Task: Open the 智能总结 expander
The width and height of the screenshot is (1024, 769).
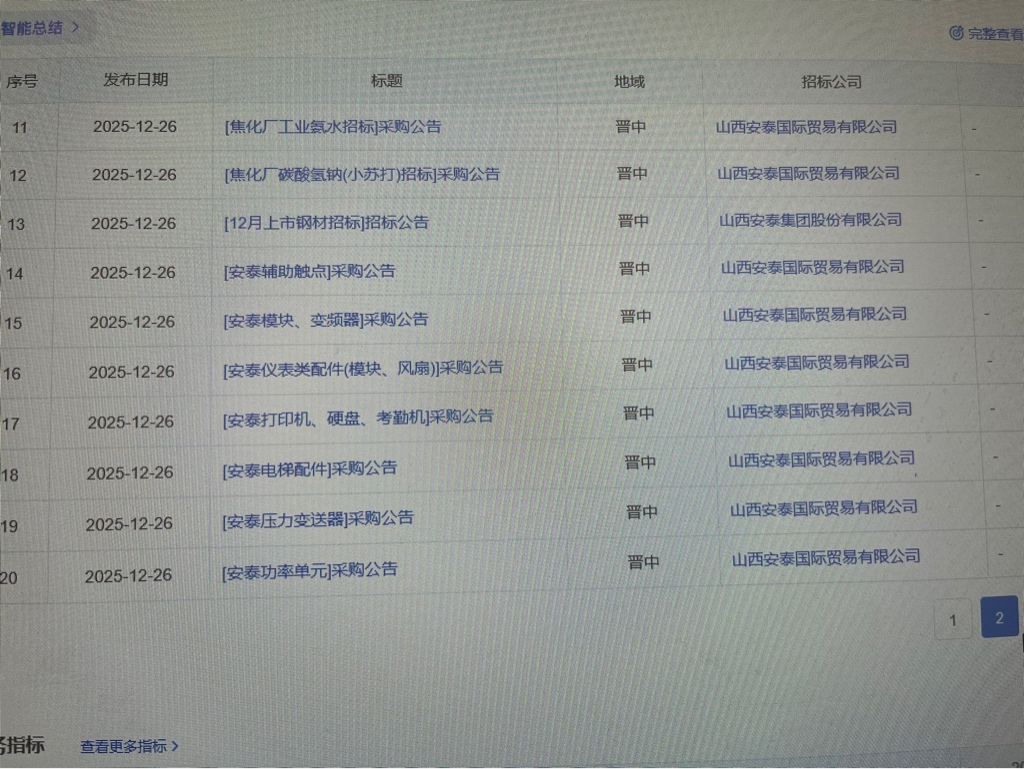Action: click(39, 28)
